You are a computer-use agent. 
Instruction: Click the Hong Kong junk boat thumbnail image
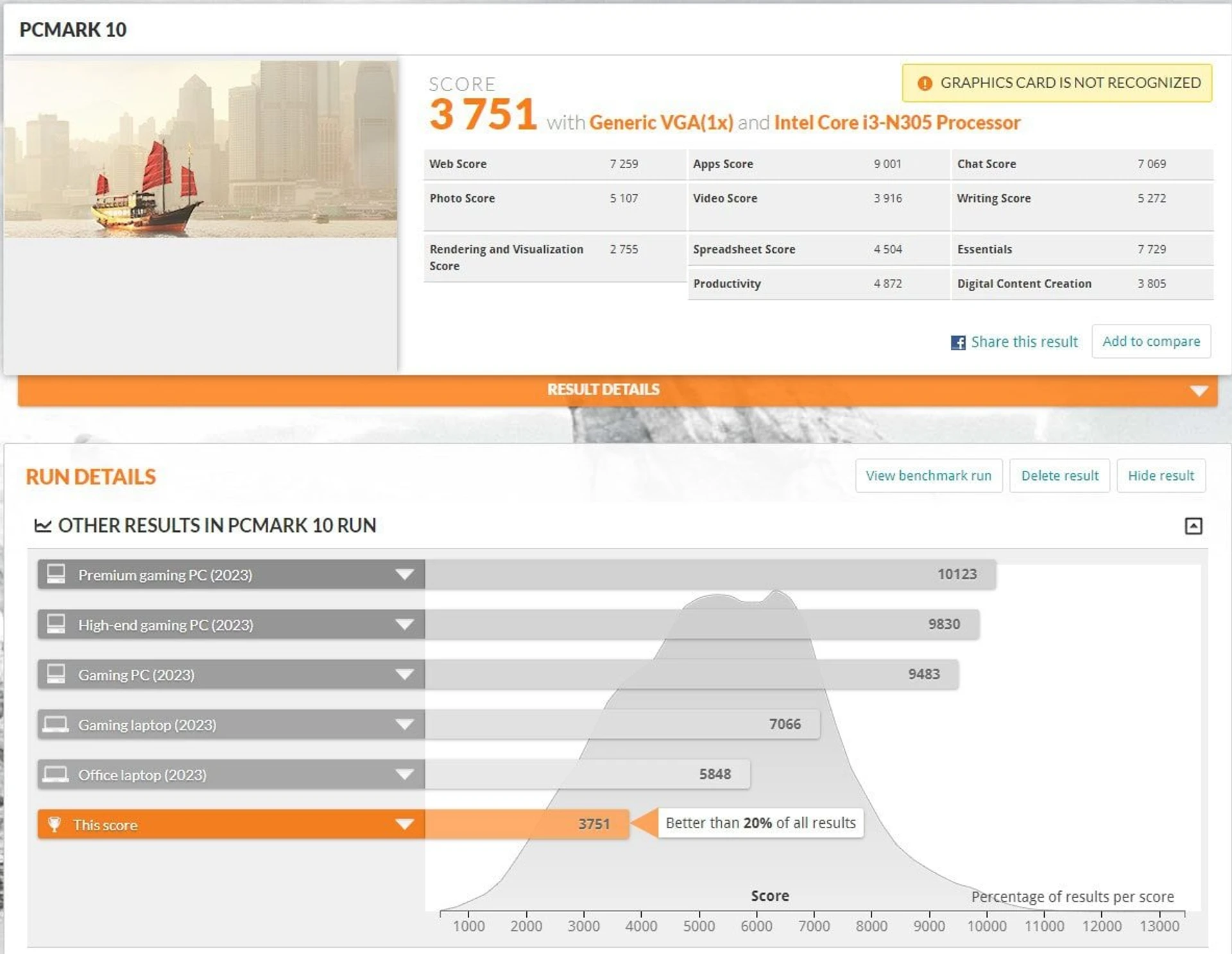pyautogui.click(x=200, y=149)
